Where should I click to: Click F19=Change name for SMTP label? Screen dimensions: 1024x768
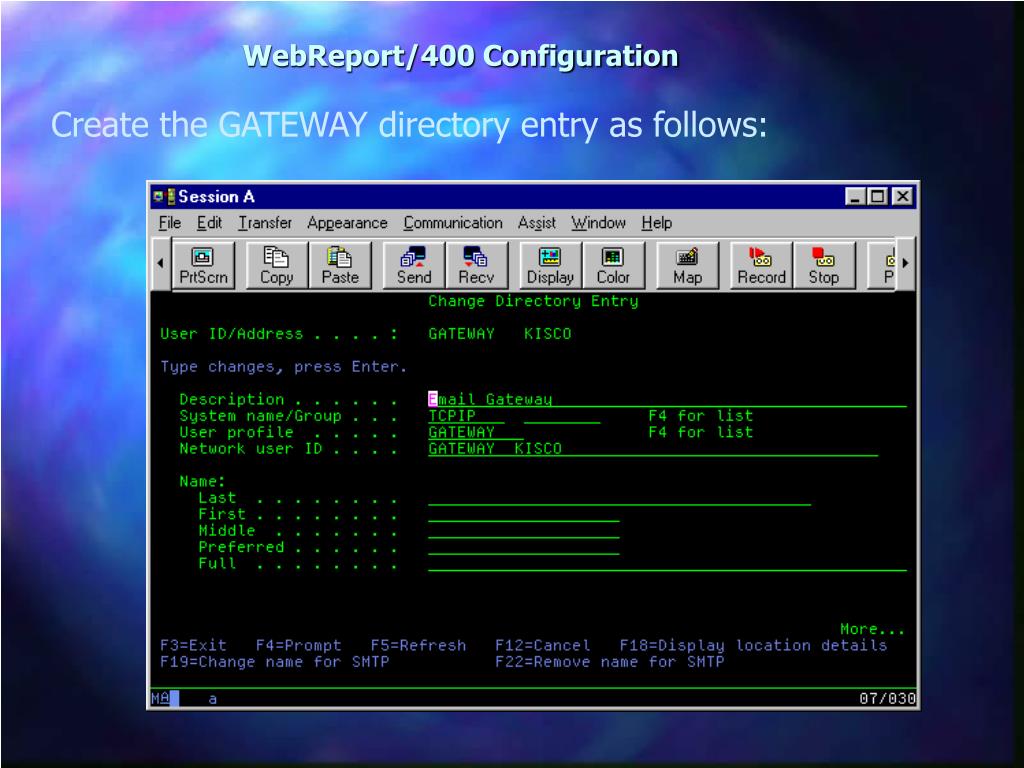pyautogui.click(x=275, y=662)
